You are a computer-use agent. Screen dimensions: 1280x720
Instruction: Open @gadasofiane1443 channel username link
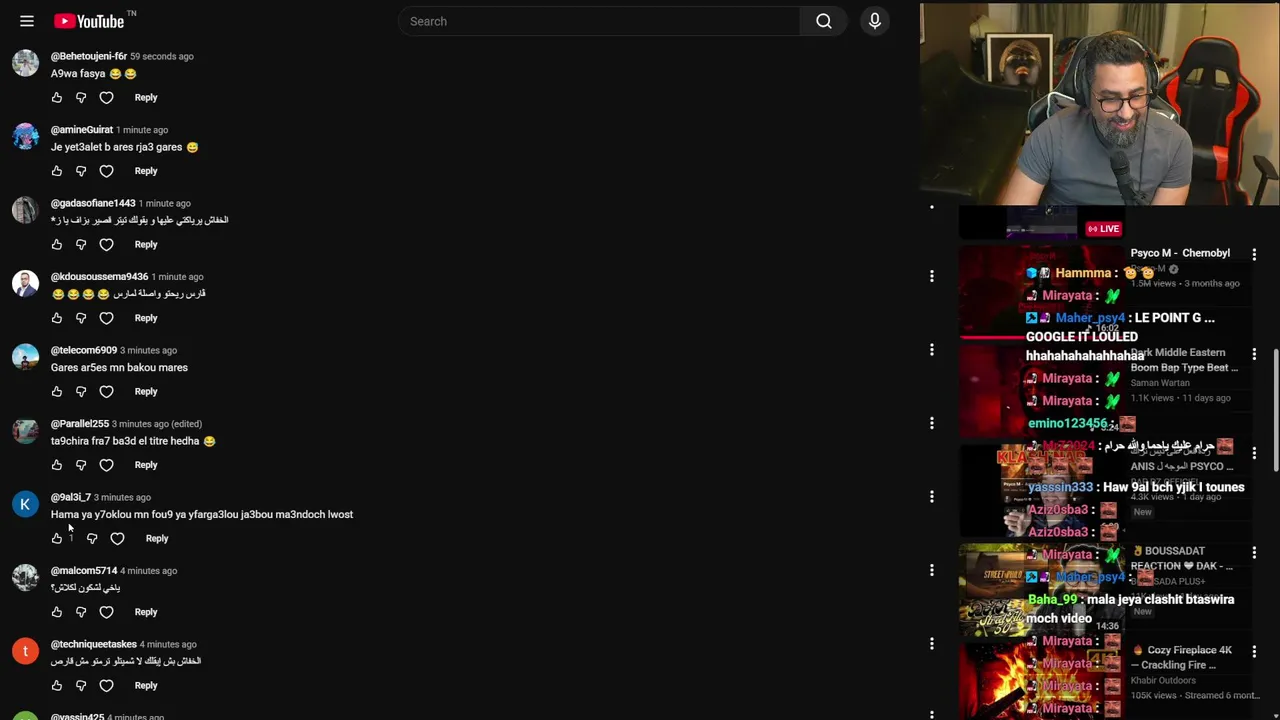coord(93,203)
